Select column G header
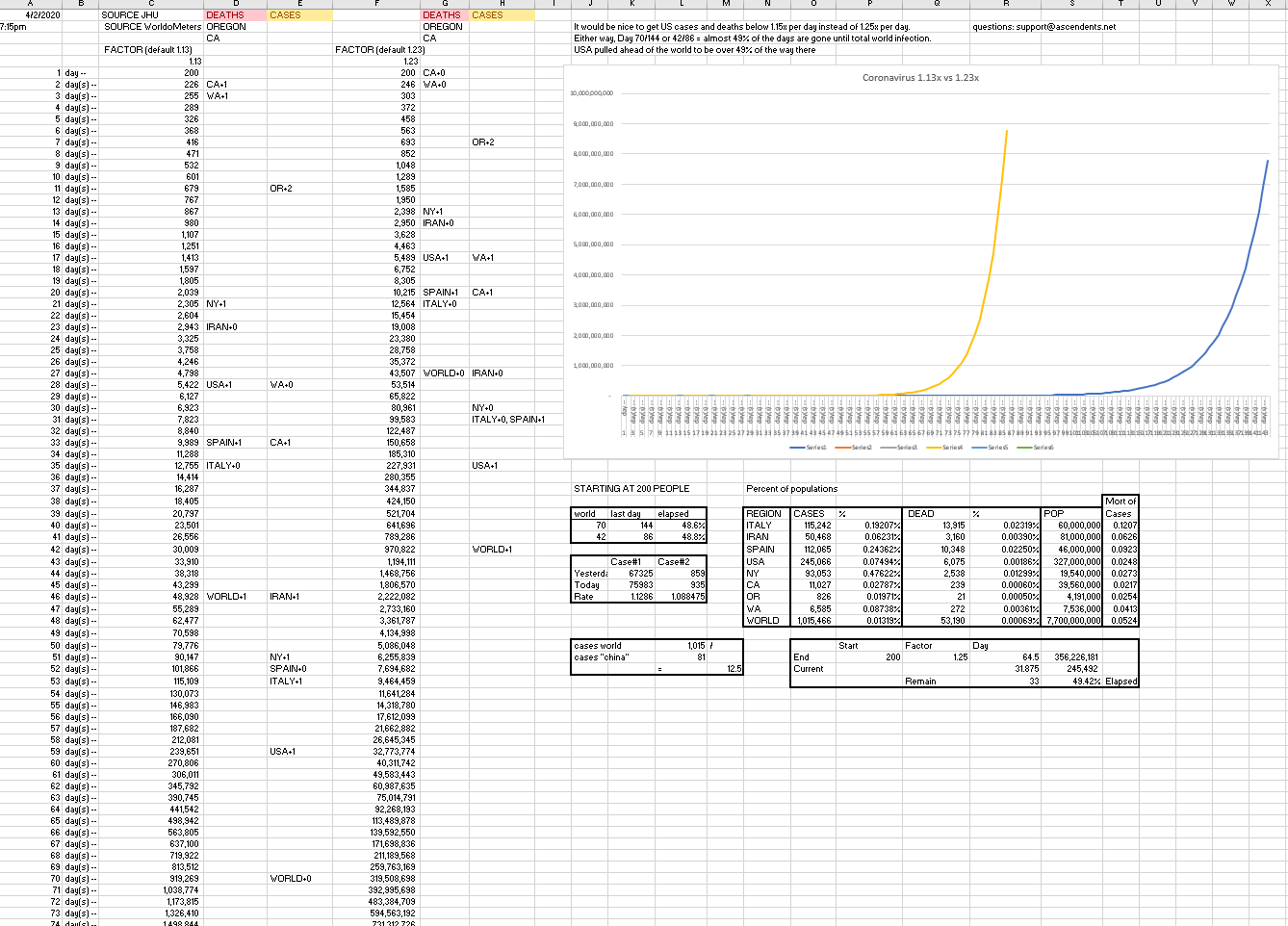The height and width of the screenshot is (926, 1288). (x=444, y=4)
